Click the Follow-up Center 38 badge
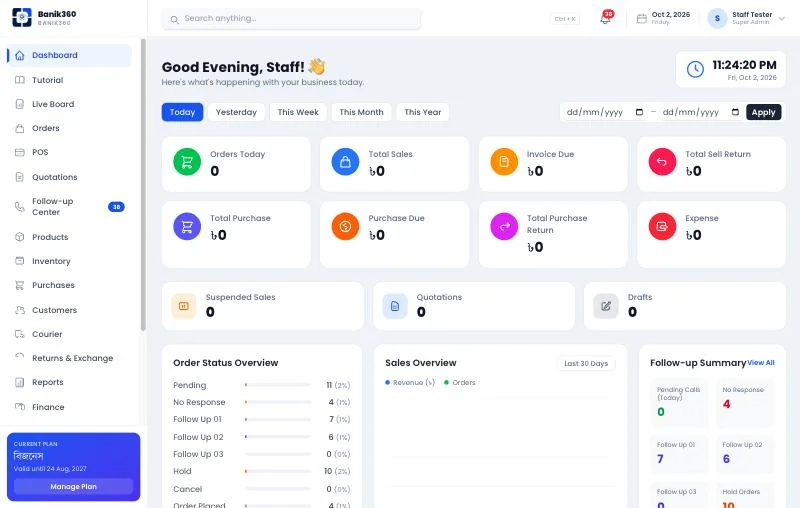The width and height of the screenshot is (800, 508). [116, 207]
